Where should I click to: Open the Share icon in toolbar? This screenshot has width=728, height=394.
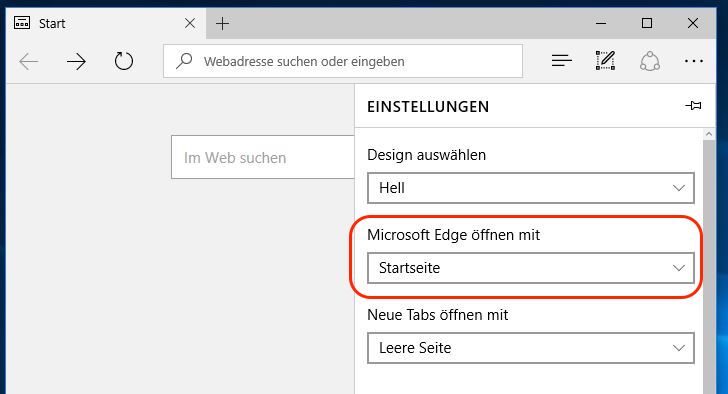tap(650, 61)
